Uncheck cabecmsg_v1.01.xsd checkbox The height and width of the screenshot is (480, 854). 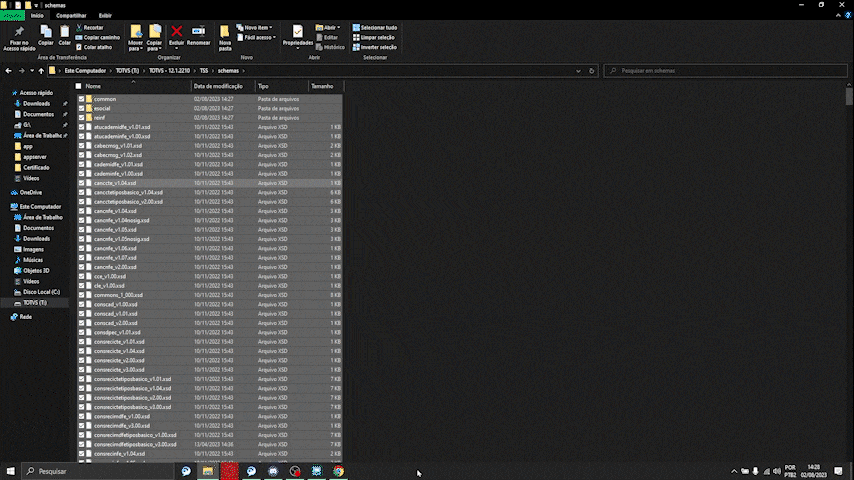coord(81,146)
